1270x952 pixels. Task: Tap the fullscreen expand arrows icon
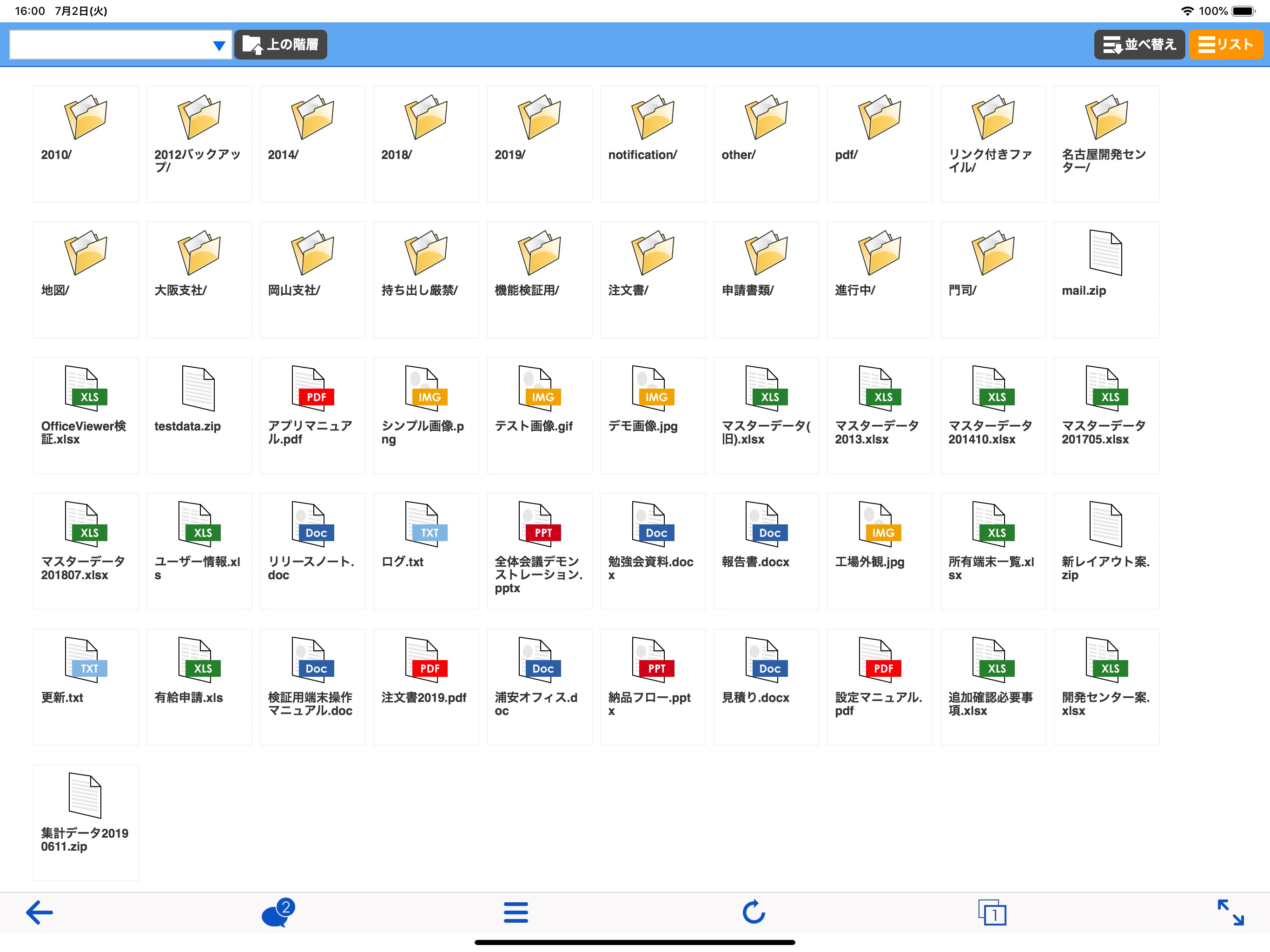[x=1230, y=912]
